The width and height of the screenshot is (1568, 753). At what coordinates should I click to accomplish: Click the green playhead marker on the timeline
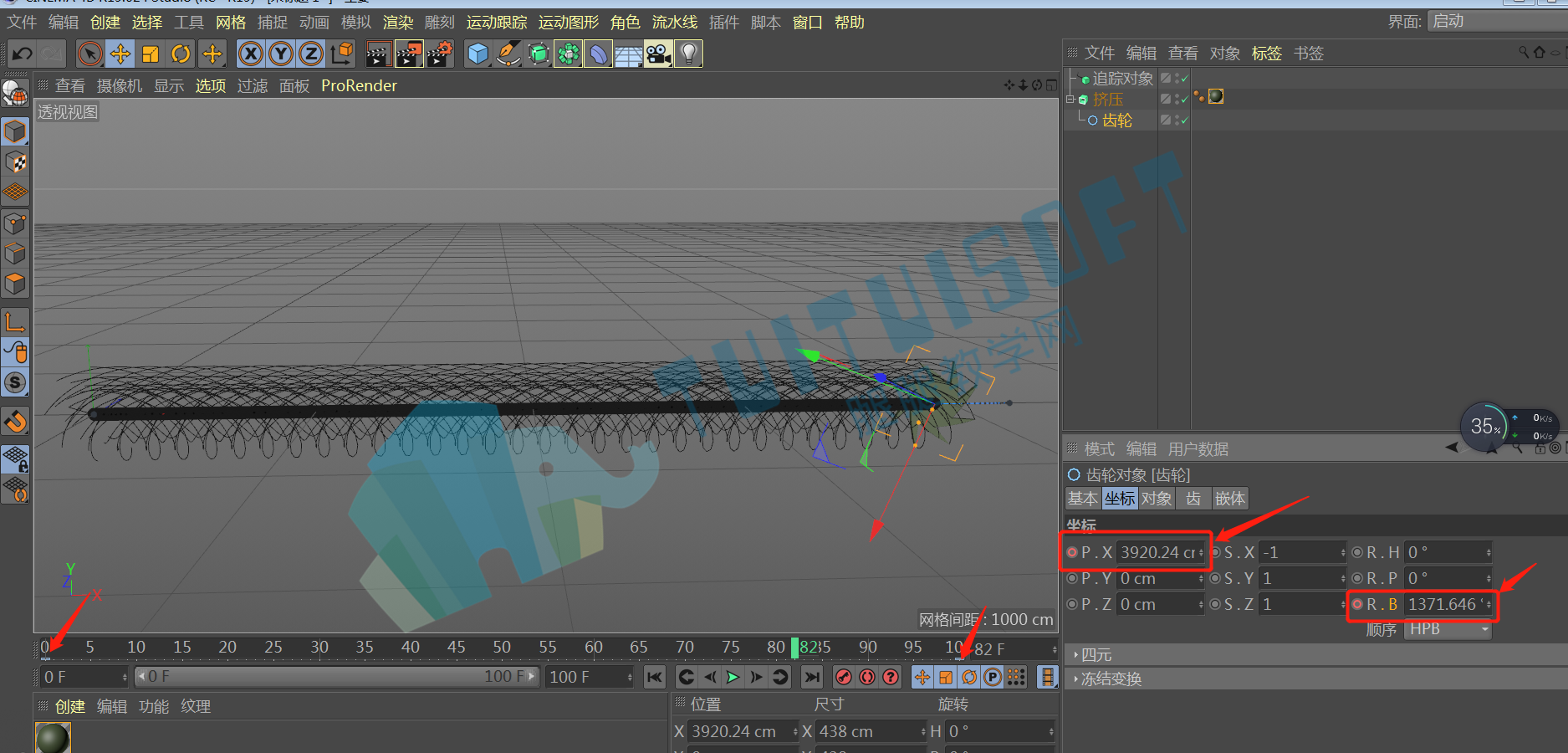(x=795, y=648)
